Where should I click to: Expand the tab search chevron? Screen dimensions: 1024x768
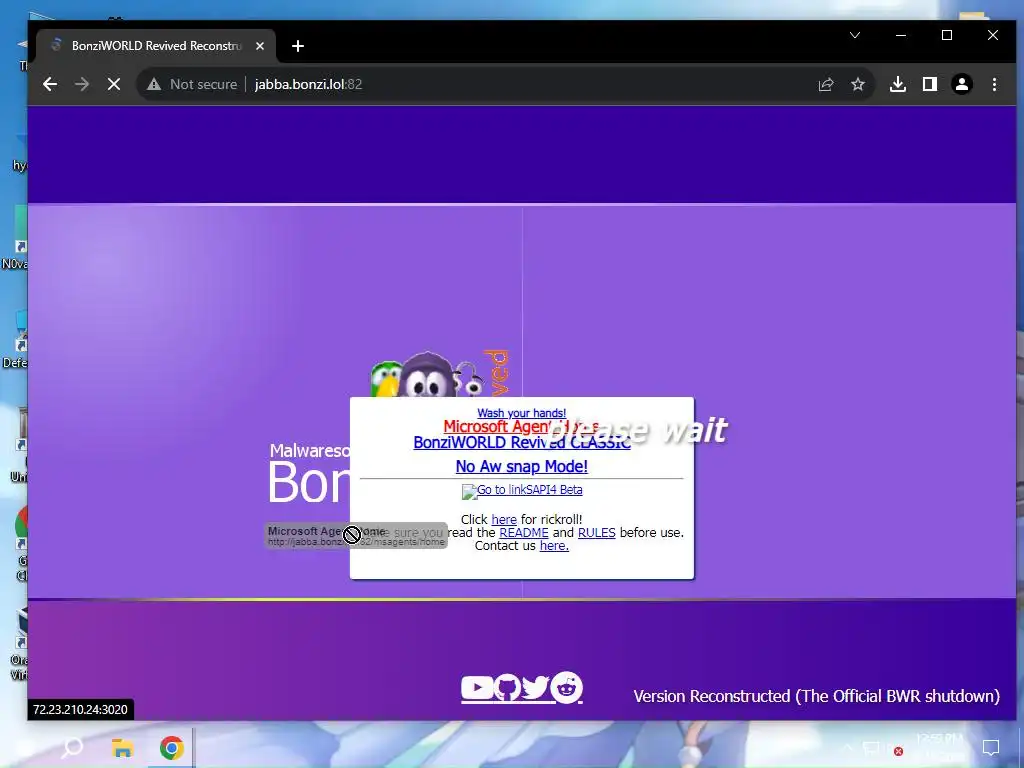click(x=855, y=35)
